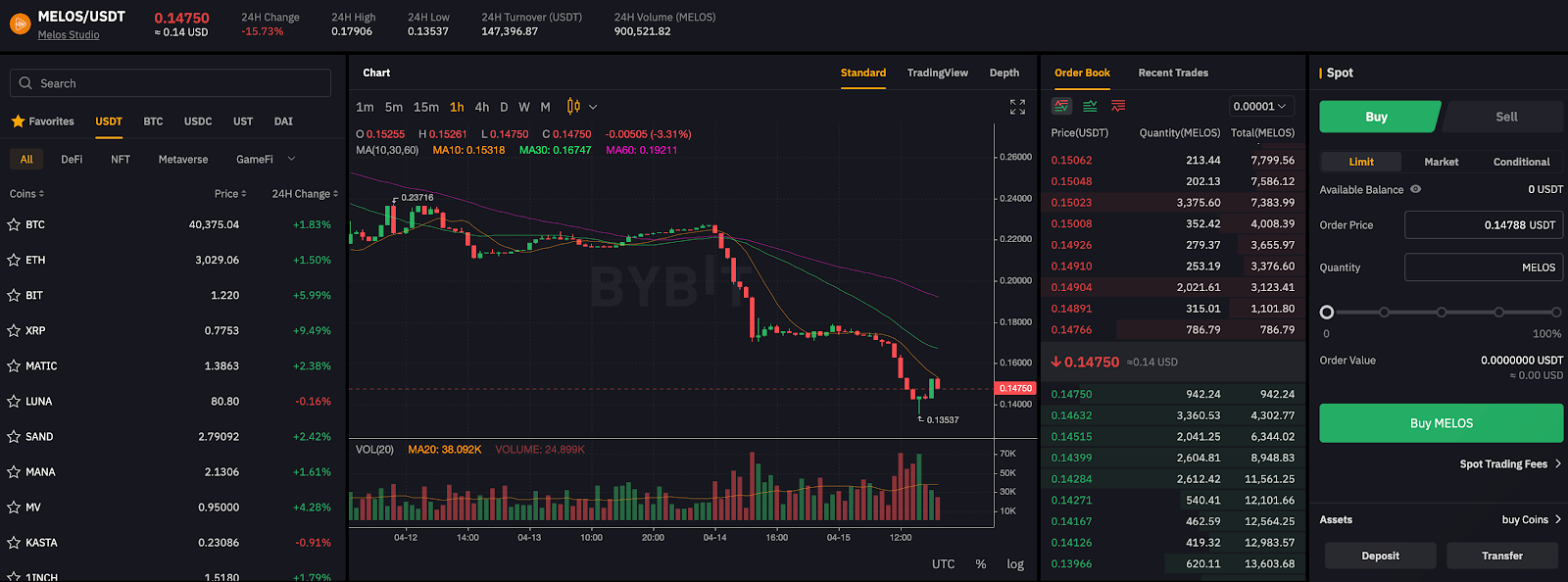Favorite XRP with its star icon
This screenshot has height=582, width=1568.
(x=14, y=330)
